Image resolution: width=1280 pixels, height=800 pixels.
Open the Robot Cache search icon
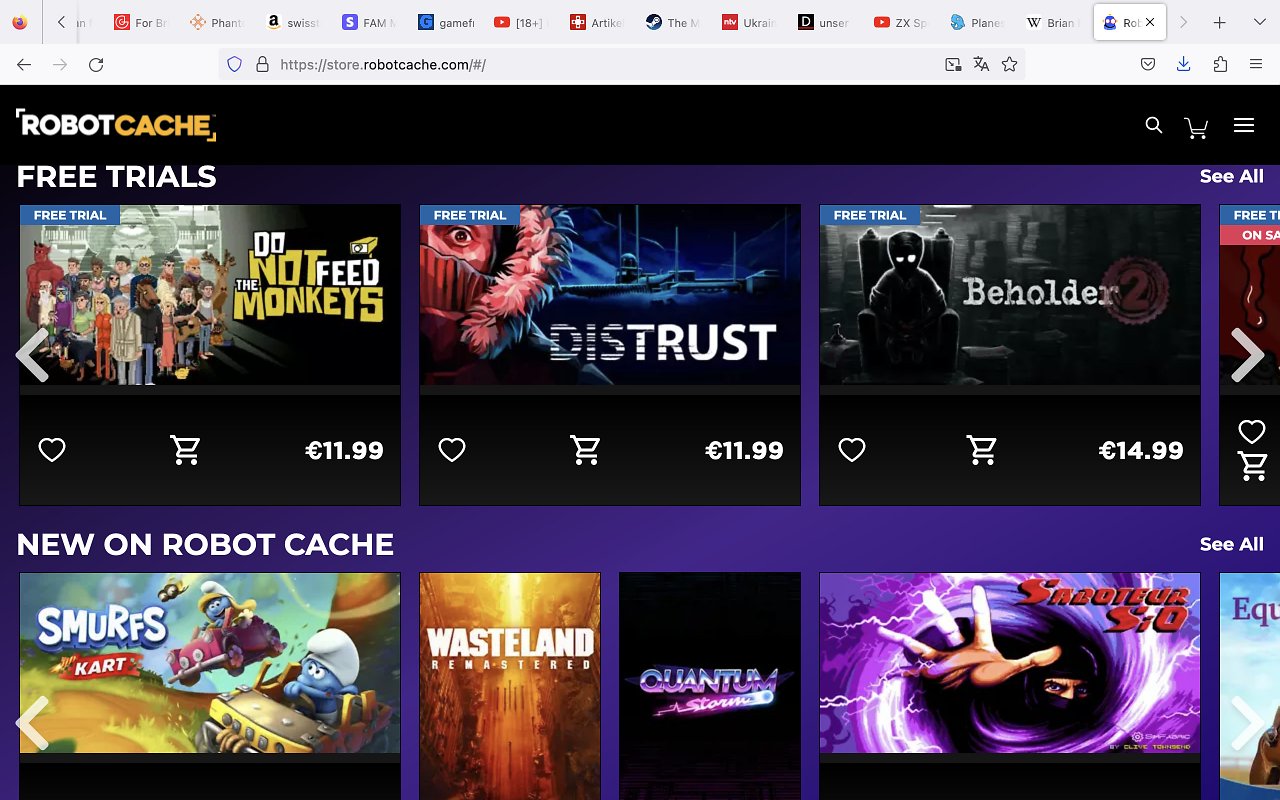pos(1154,125)
